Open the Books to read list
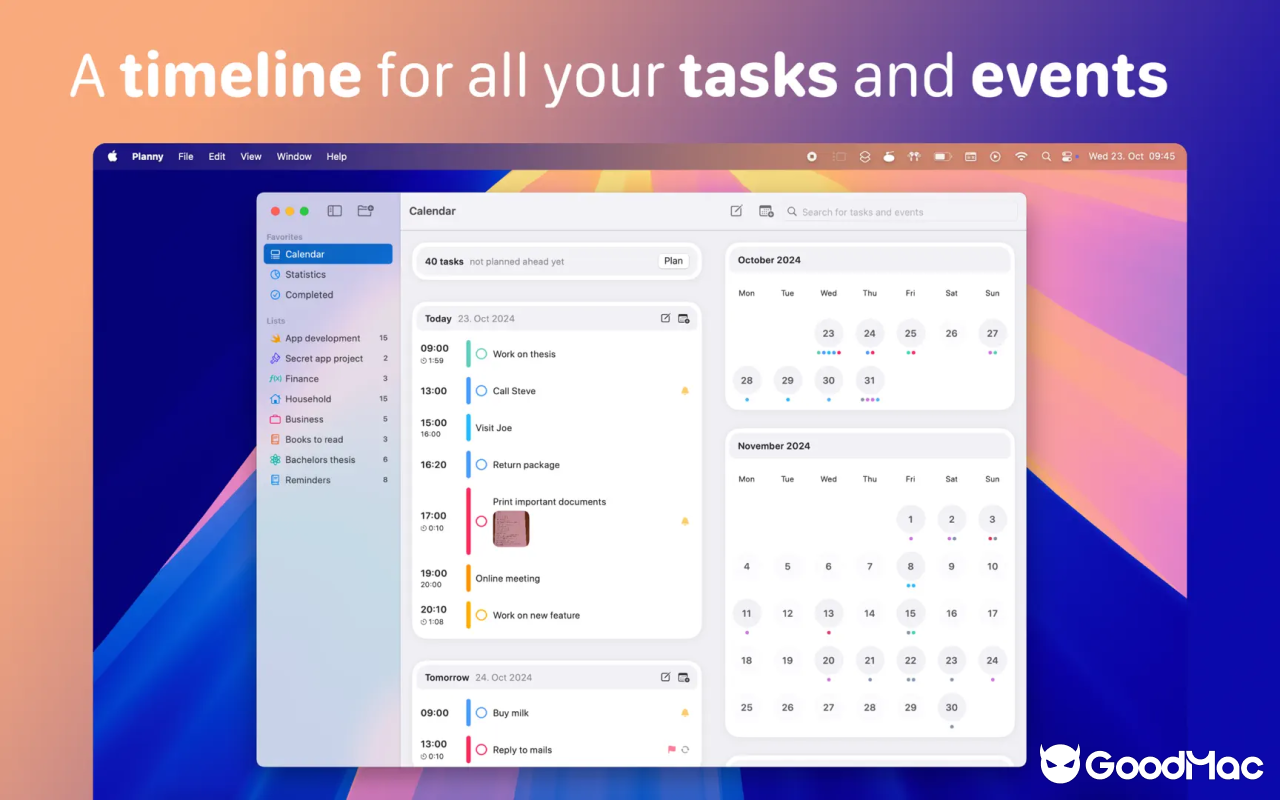1280x800 pixels. tap(311, 439)
